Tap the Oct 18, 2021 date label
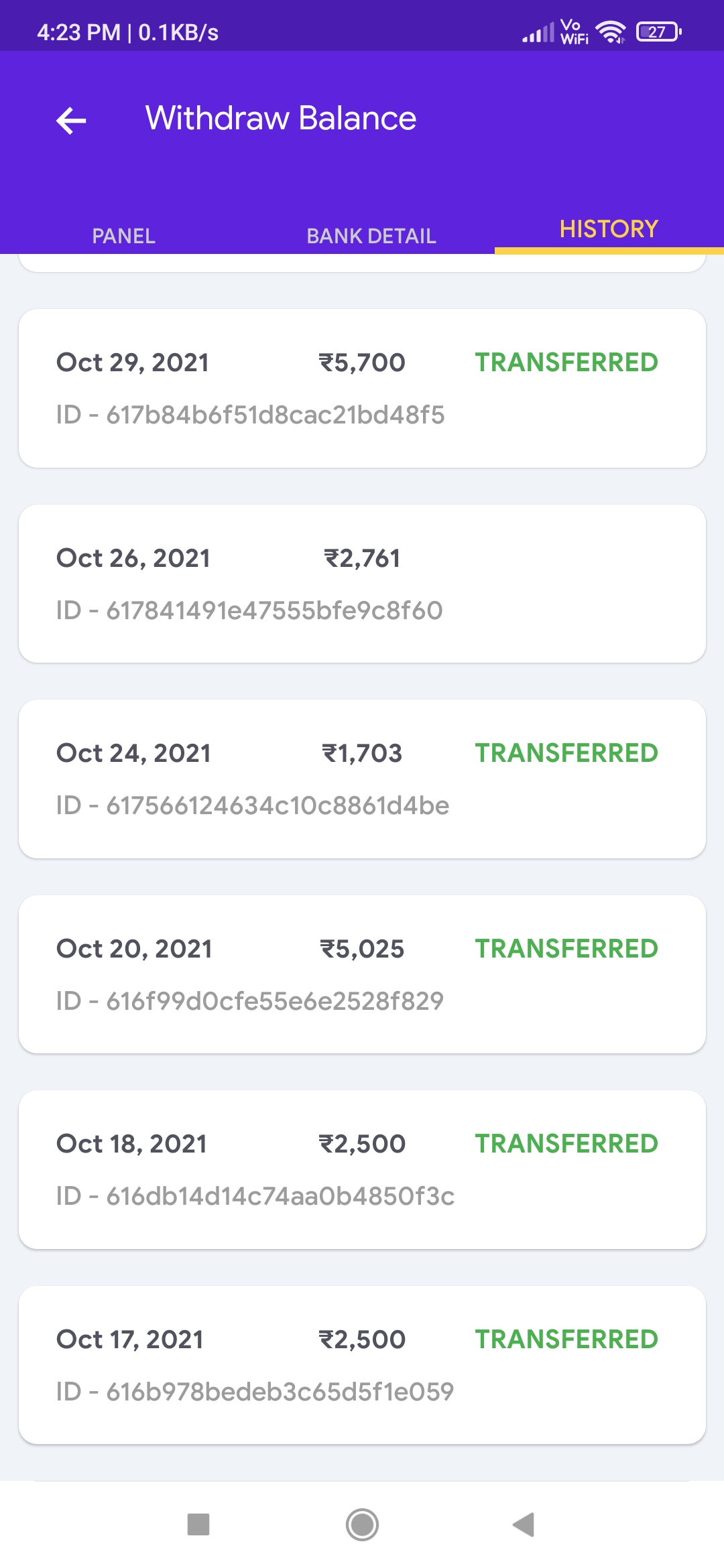 pyautogui.click(x=132, y=1144)
